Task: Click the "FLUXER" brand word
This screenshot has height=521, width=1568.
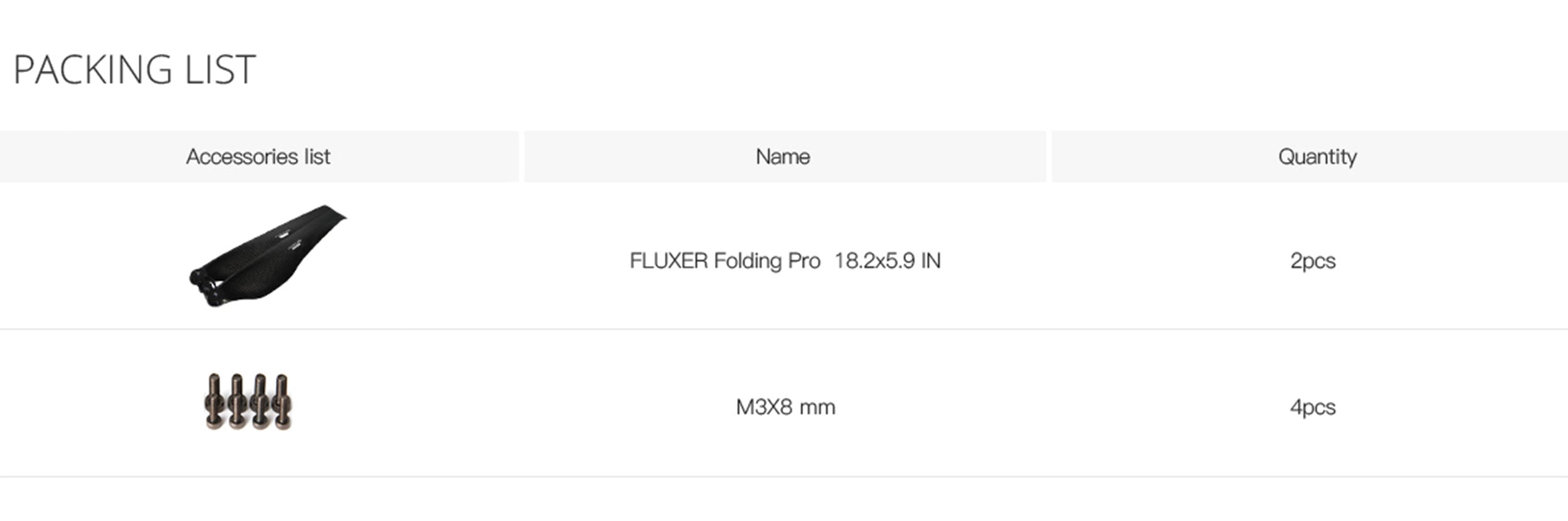Action: point(669,261)
